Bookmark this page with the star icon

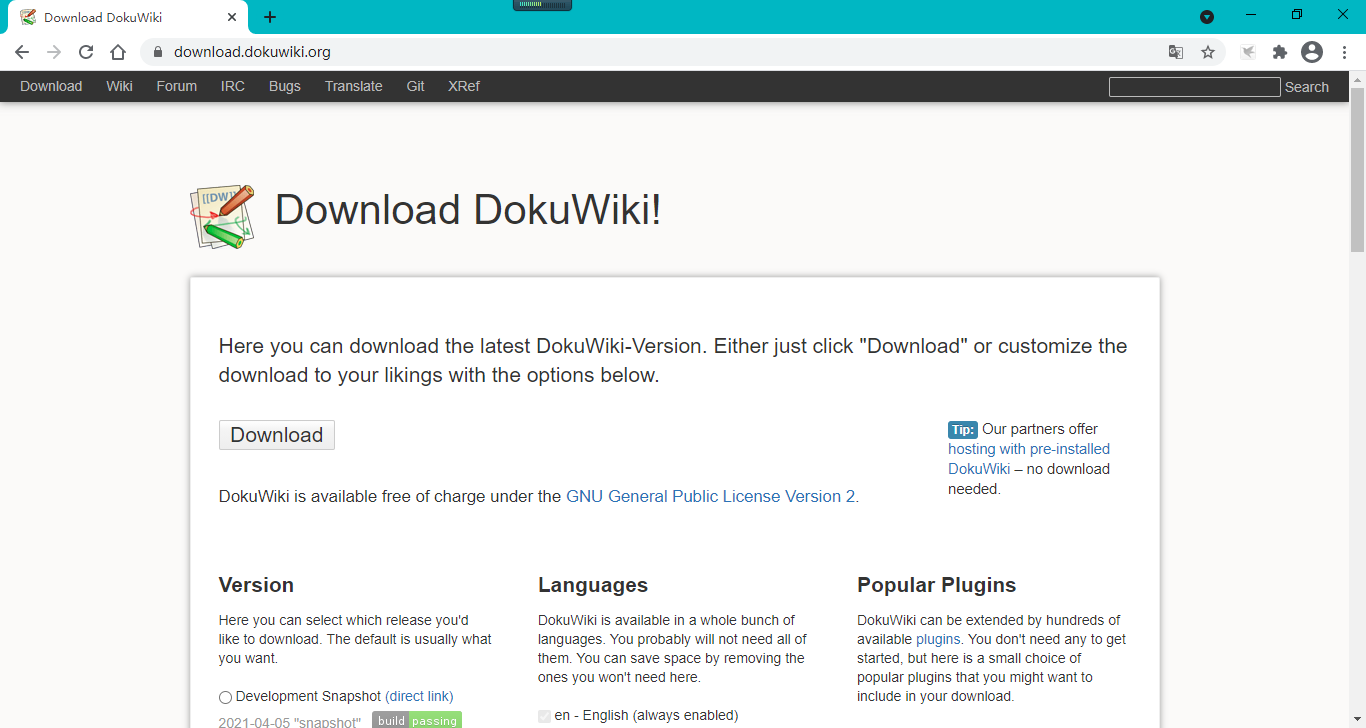point(1209,51)
